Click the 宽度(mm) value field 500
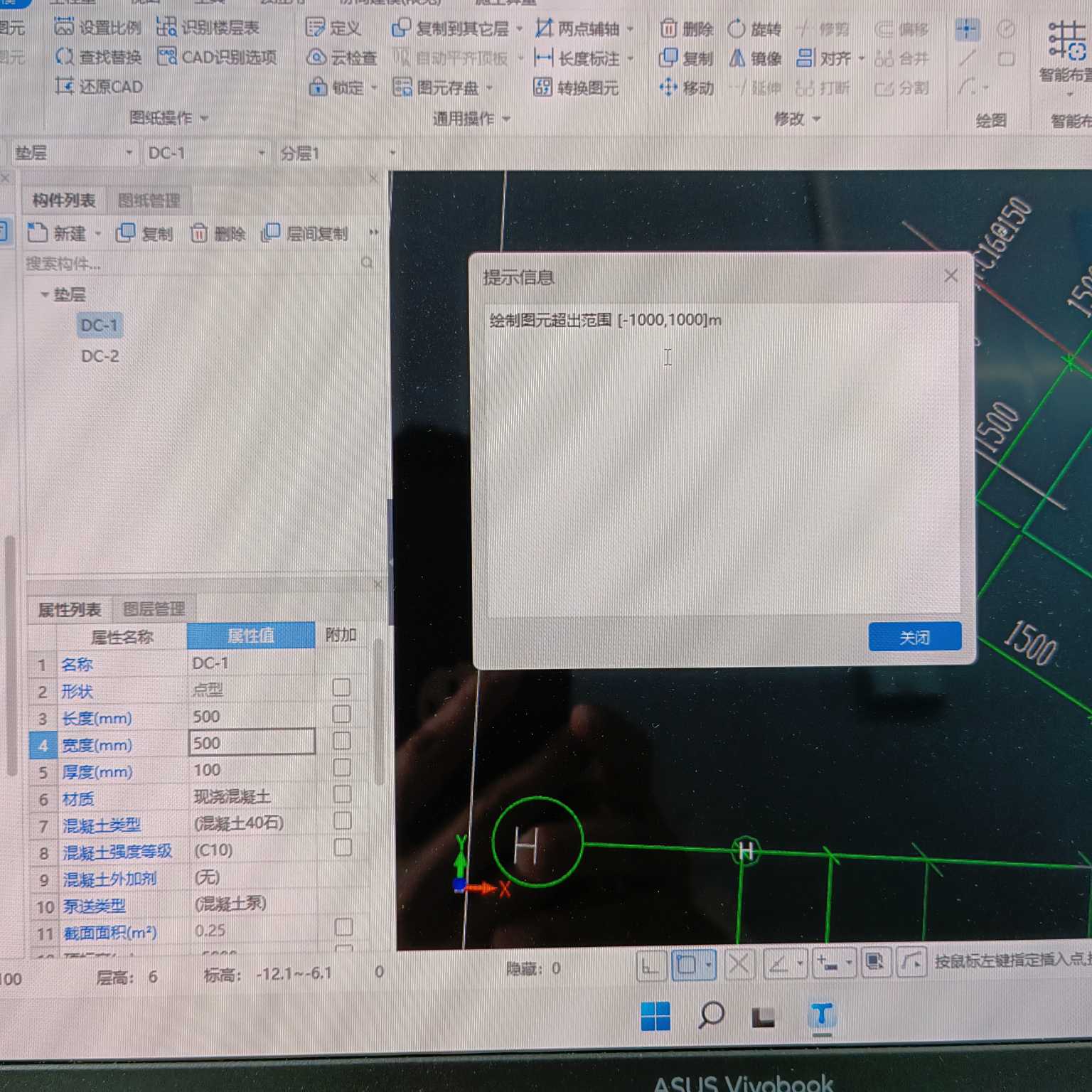Screen dimensions: 1092x1092 click(x=252, y=742)
